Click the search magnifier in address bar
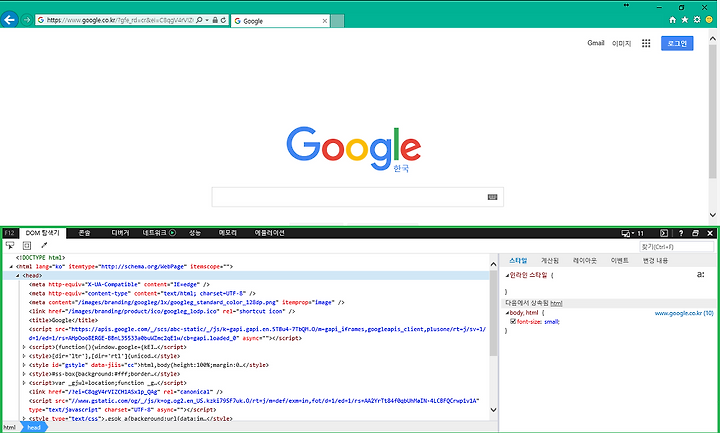The image size is (720, 433). (x=199, y=20)
